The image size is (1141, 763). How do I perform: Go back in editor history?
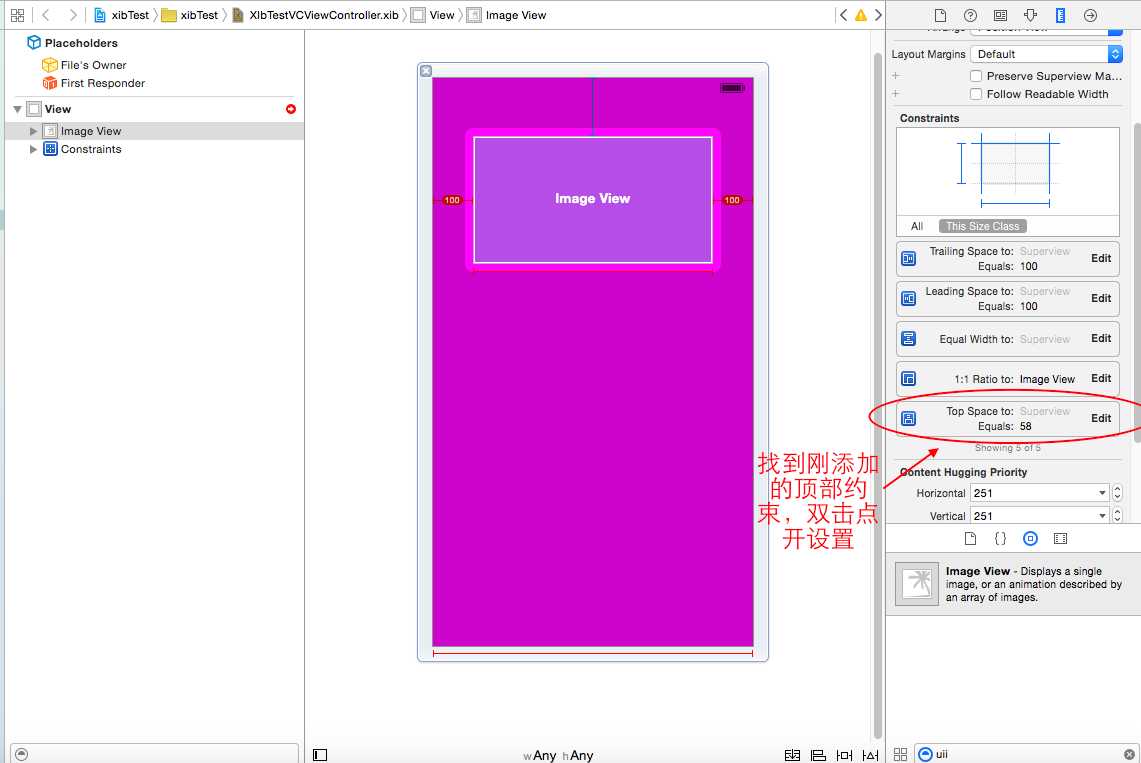pyautogui.click(x=46, y=15)
